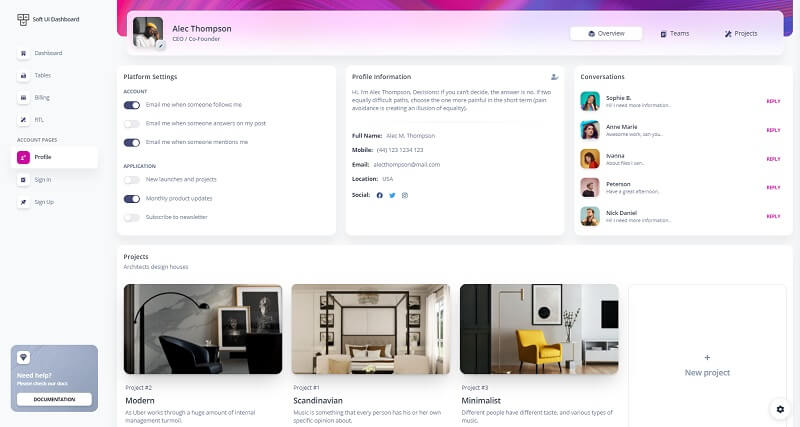The width and height of the screenshot is (800, 427).
Task: Toggle email when someone mentions me
Action: pyautogui.click(x=132, y=143)
